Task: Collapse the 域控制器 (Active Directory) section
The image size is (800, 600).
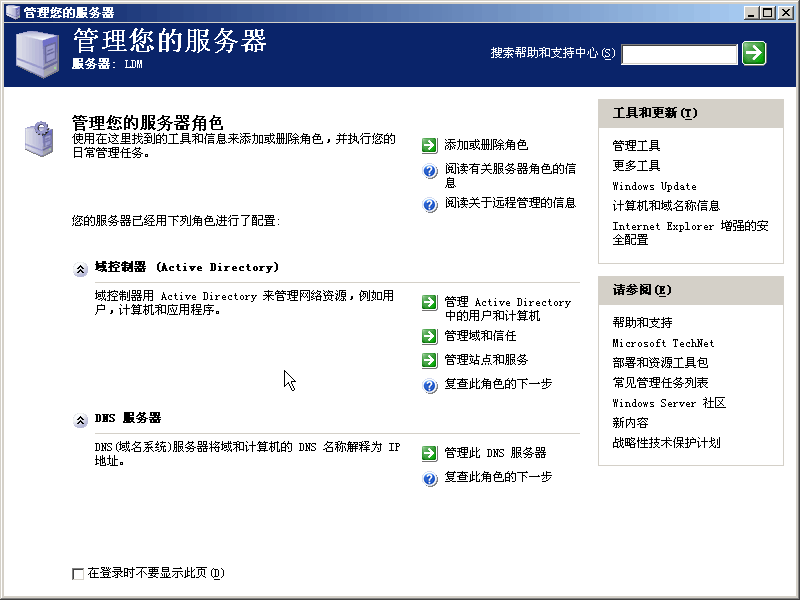Action: point(80,269)
